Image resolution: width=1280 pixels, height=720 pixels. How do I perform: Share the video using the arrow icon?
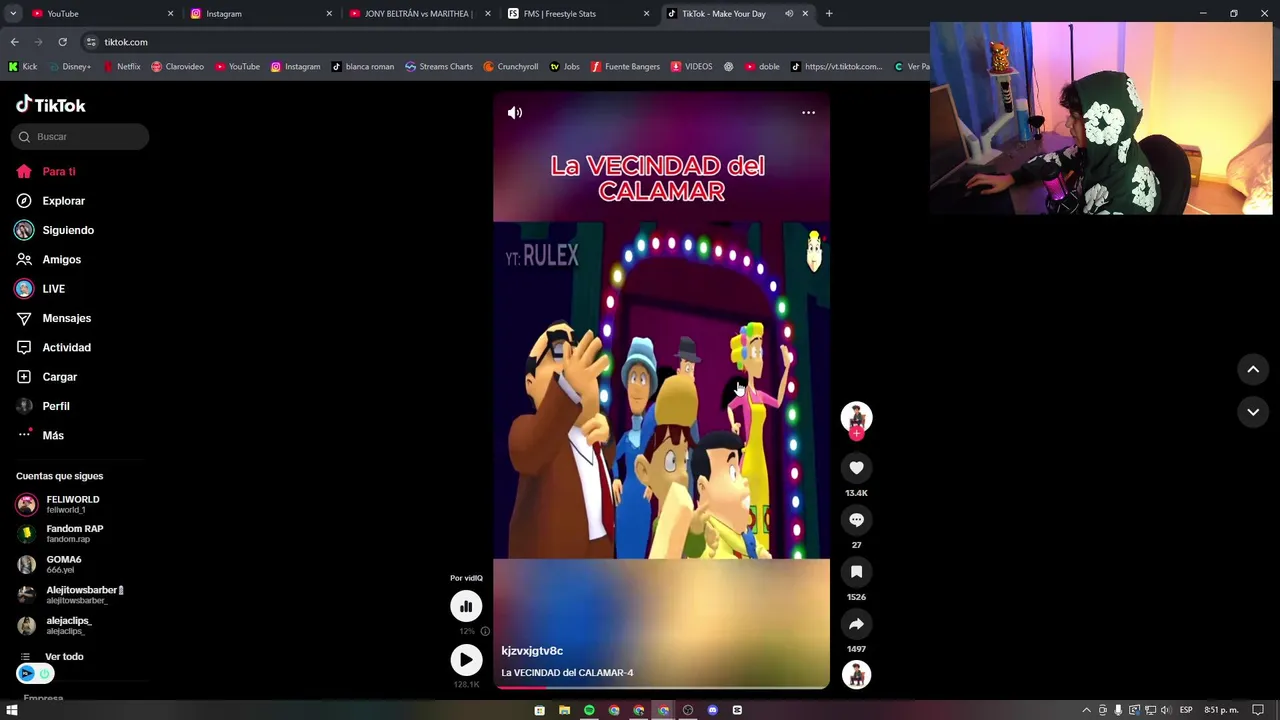tap(856, 624)
